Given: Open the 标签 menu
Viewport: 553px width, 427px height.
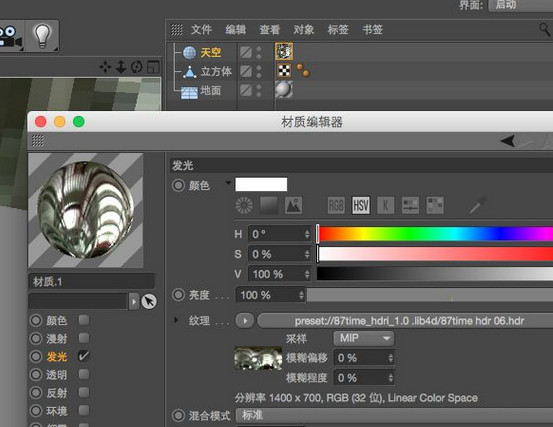Looking at the screenshot, I should click(x=338, y=30).
